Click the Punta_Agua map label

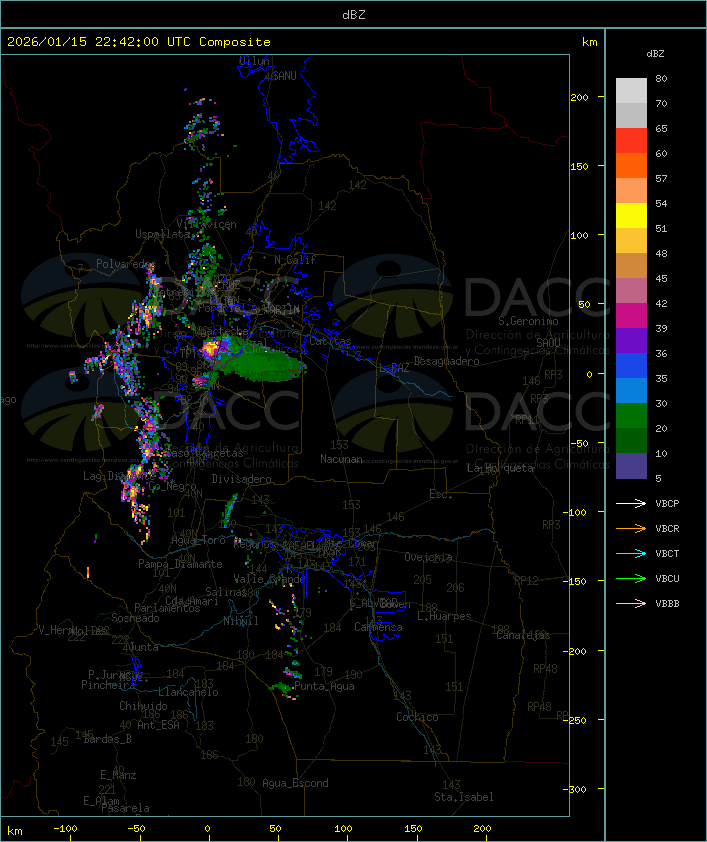click(x=324, y=687)
